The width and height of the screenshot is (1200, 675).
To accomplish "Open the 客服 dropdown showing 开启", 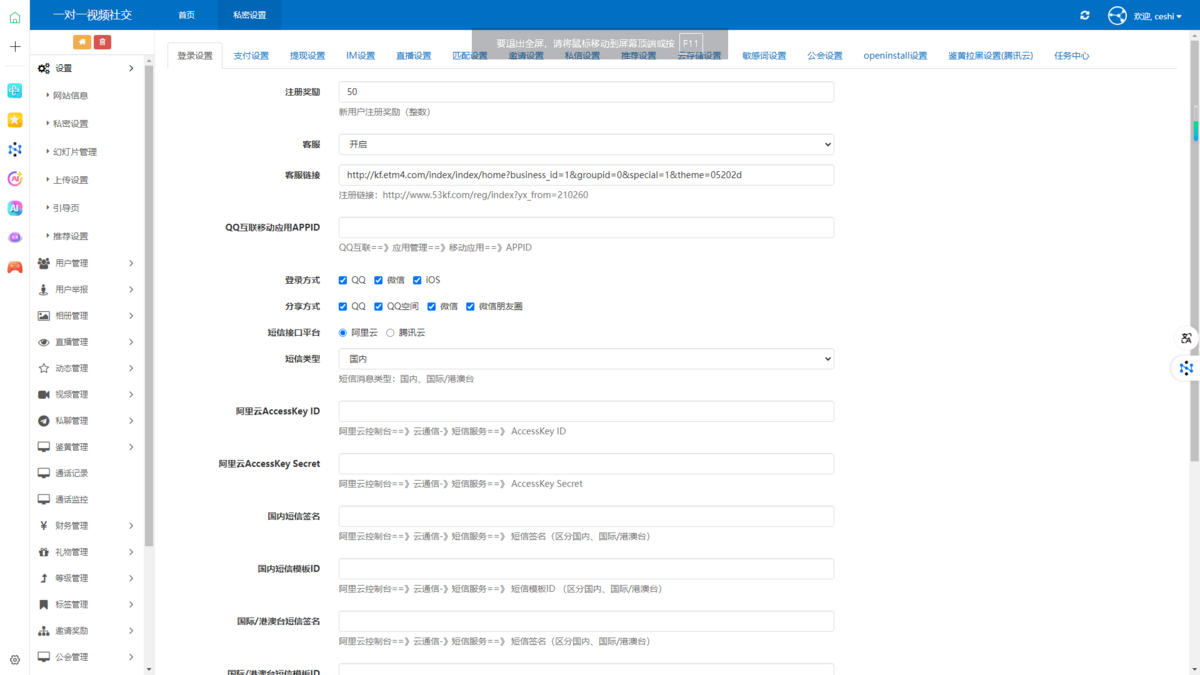I will tap(586, 144).
